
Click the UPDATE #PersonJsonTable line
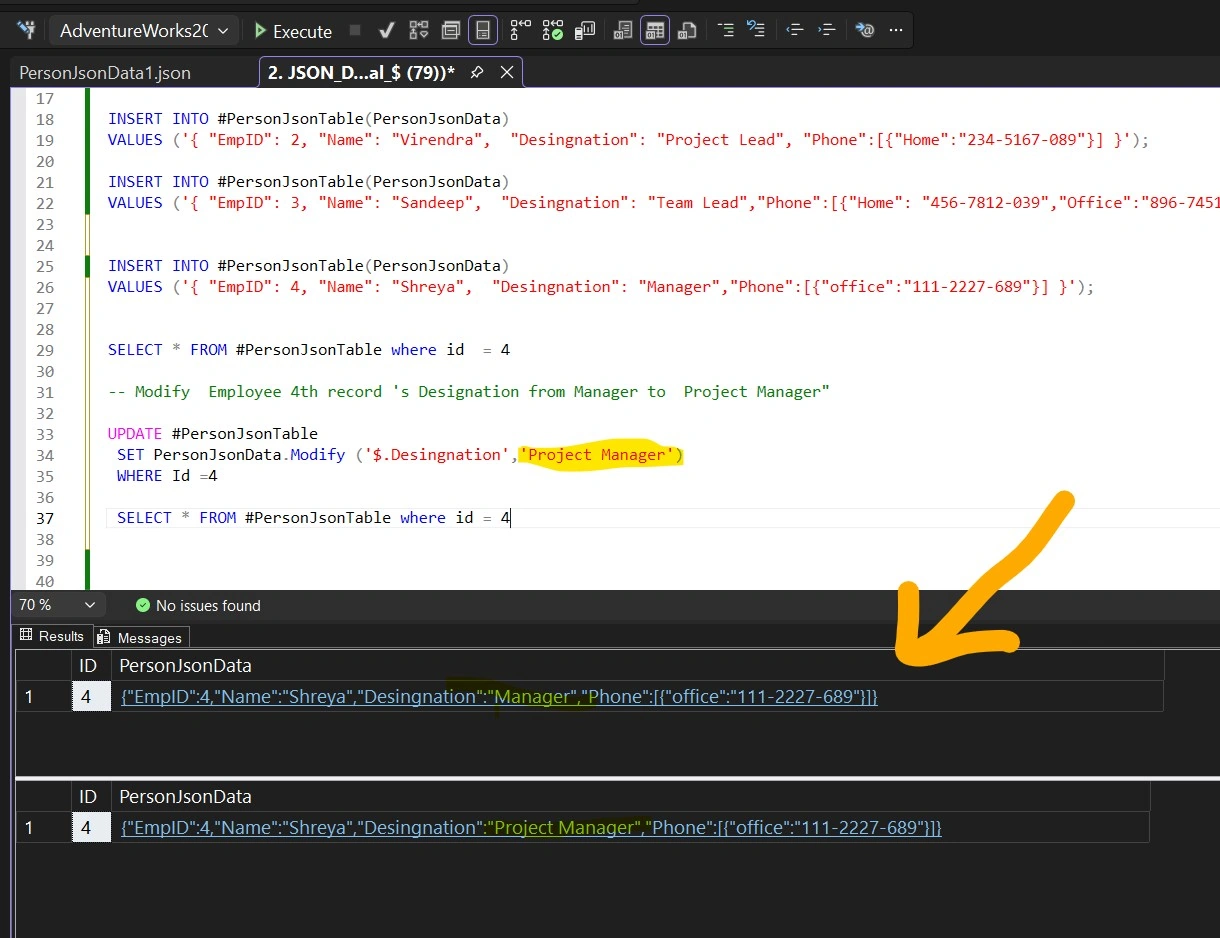pyautogui.click(x=213, y=433)
